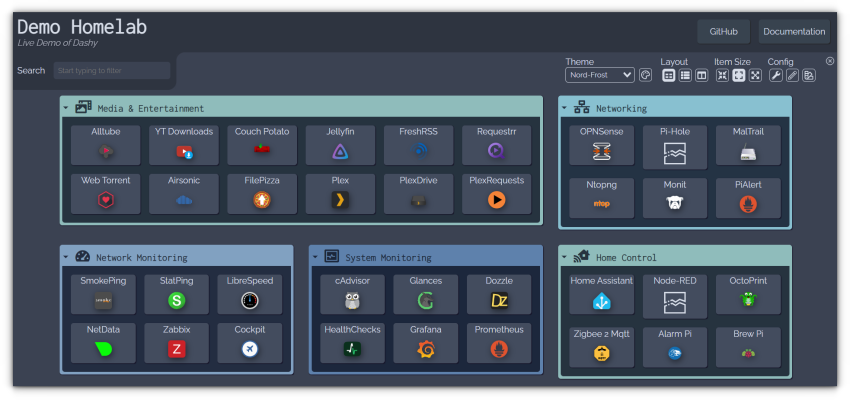Image resolution: width=850 pixels, height=400 pixels.
Task: Set item size to large
Action: click(x=755, y=75)
